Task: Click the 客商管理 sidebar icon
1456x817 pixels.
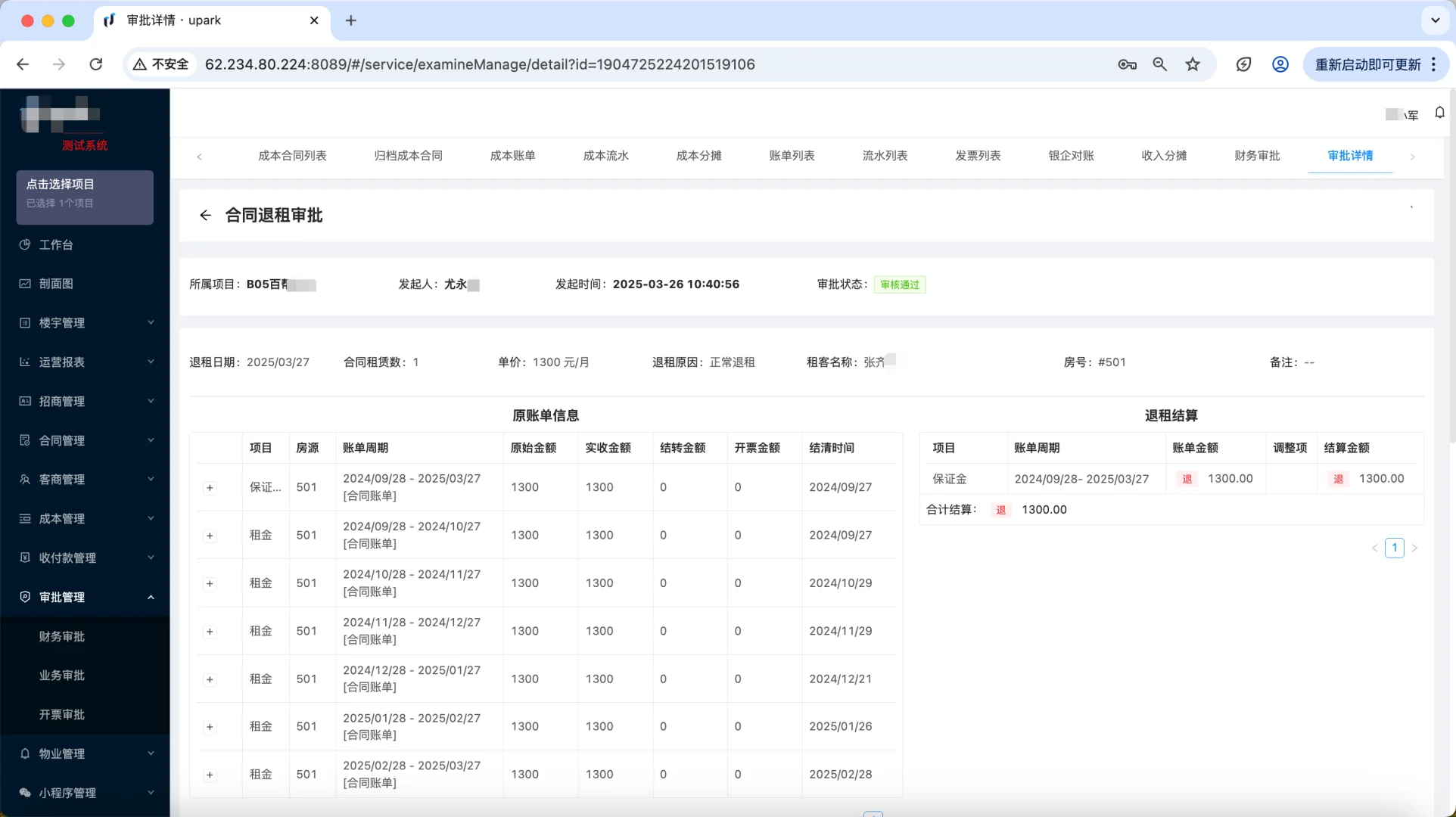Action: coord(25,479)
